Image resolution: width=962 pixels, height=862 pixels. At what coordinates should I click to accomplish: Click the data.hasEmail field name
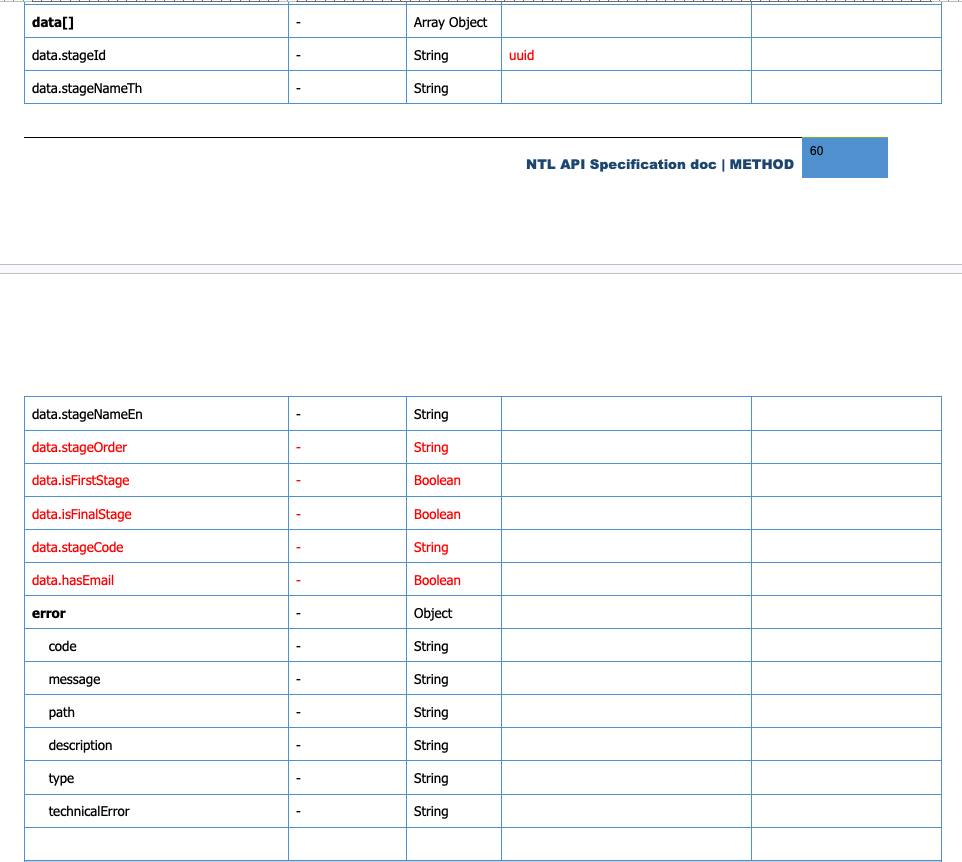pos(73,580)
